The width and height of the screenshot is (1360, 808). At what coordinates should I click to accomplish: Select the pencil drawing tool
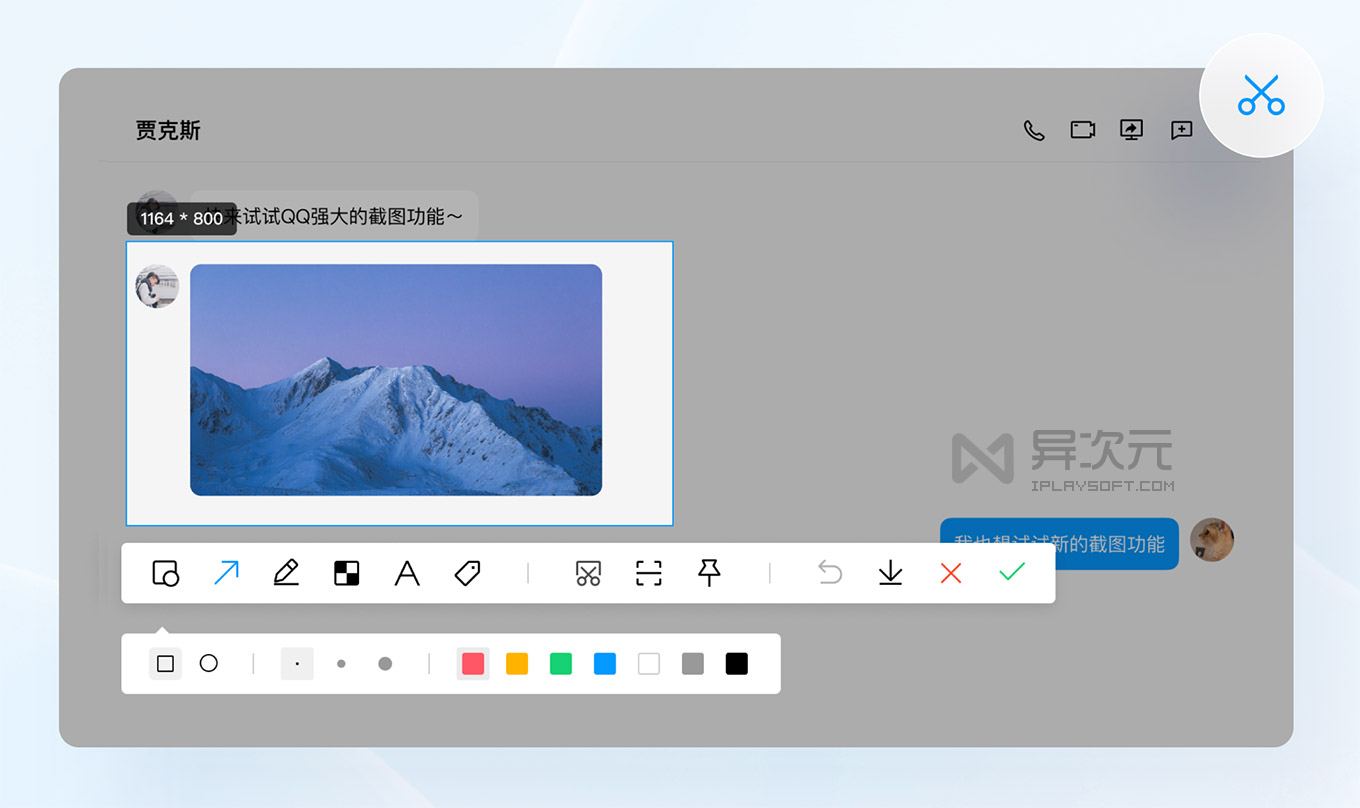pos(286,573)
